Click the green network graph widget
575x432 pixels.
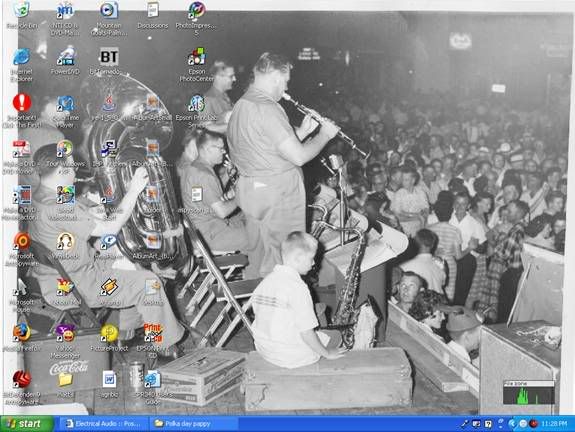coord(528,393)
